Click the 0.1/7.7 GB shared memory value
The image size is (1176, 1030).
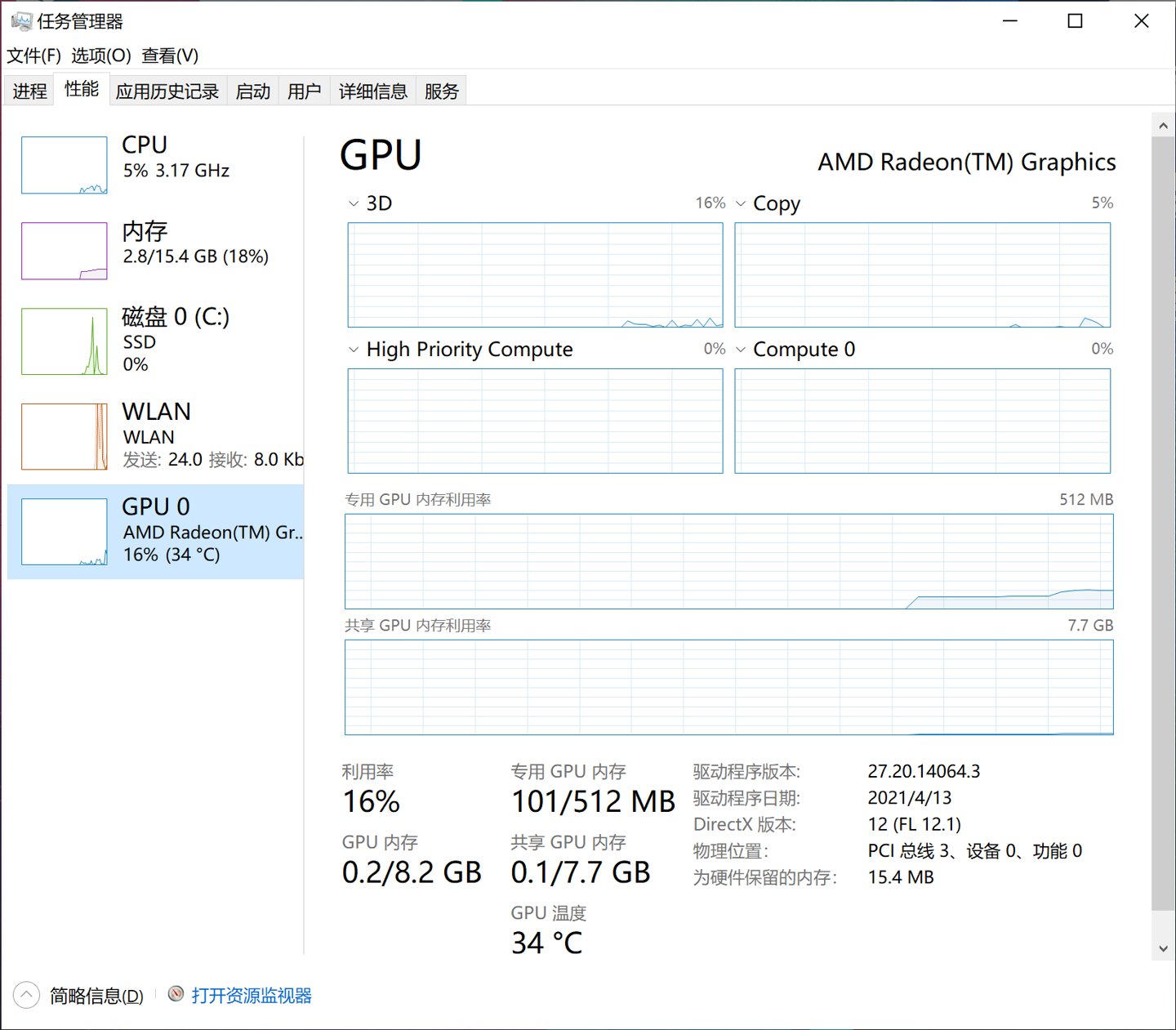click(x=581, y=872)
